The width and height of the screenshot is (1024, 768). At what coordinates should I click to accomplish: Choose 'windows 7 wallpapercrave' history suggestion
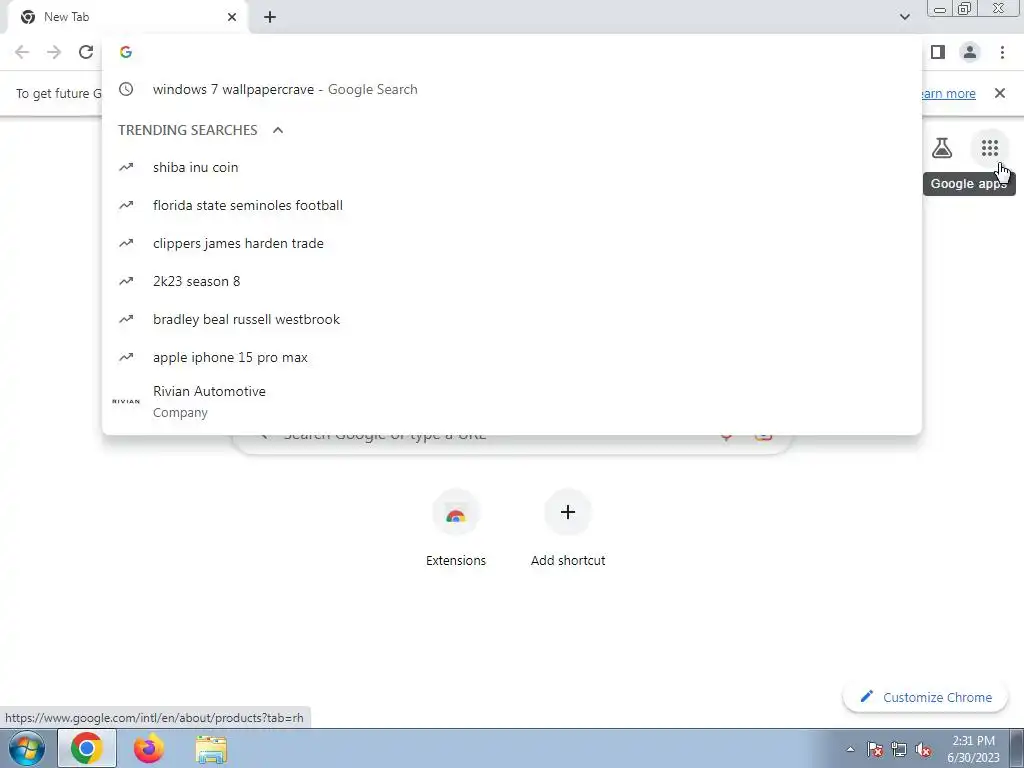coord(512,89)
